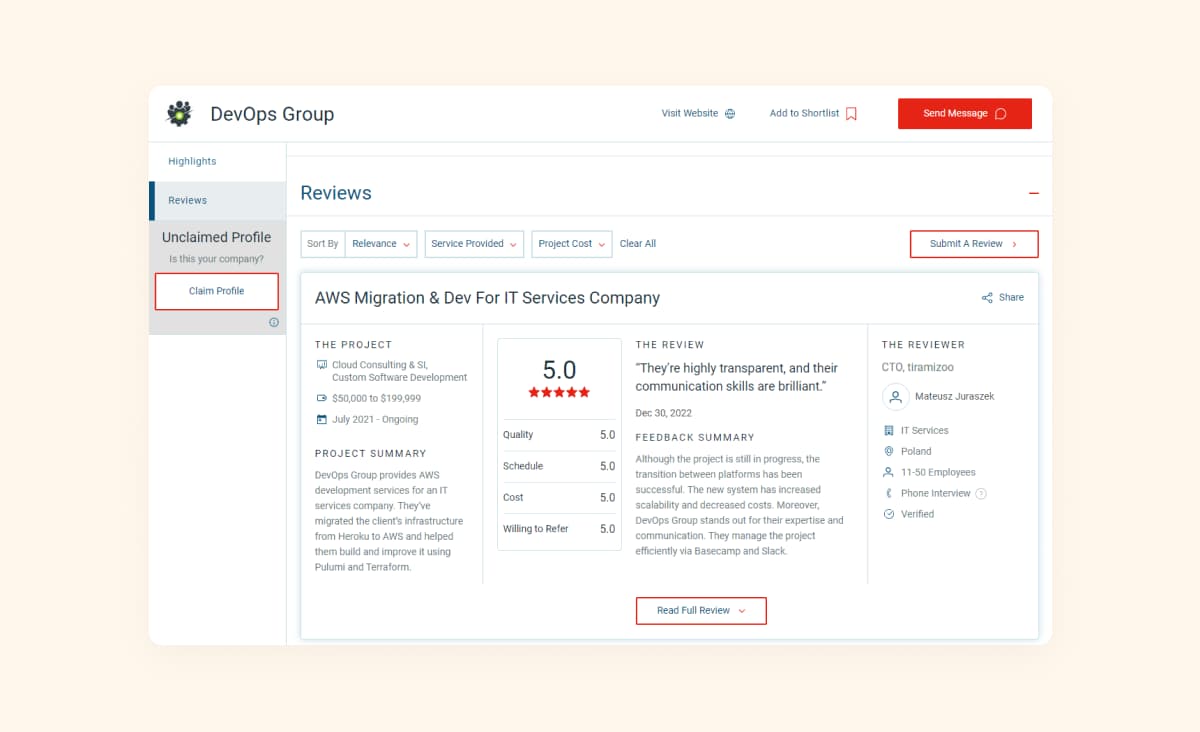Expand the review with Read Full Review
Viewport: 1200px width, 732px height.
click(x=701, y=611)
